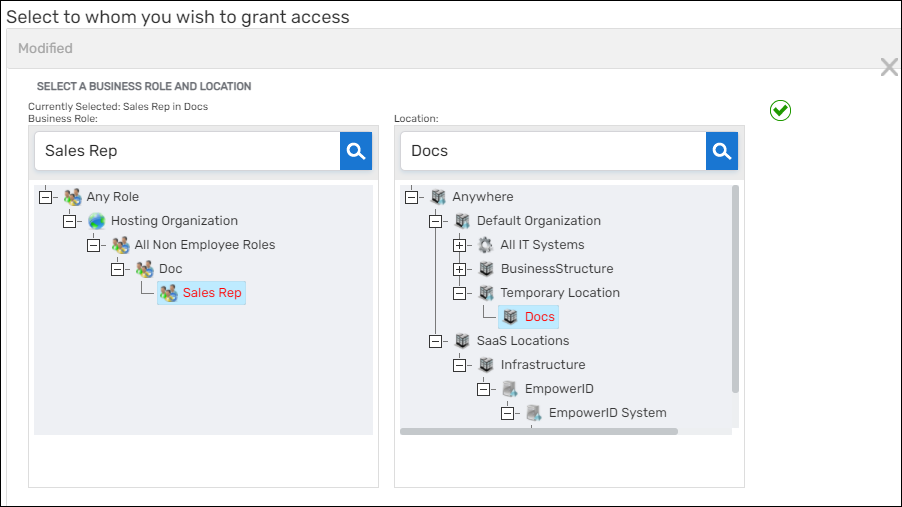Click the green checkmark confirm icon
Image resolution: width=902 pixels, height=507 pixels.
click(781, 111)
